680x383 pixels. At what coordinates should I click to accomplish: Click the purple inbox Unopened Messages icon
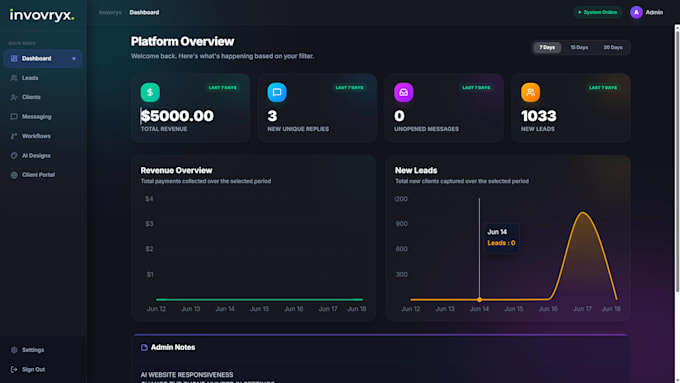(404, 92)
